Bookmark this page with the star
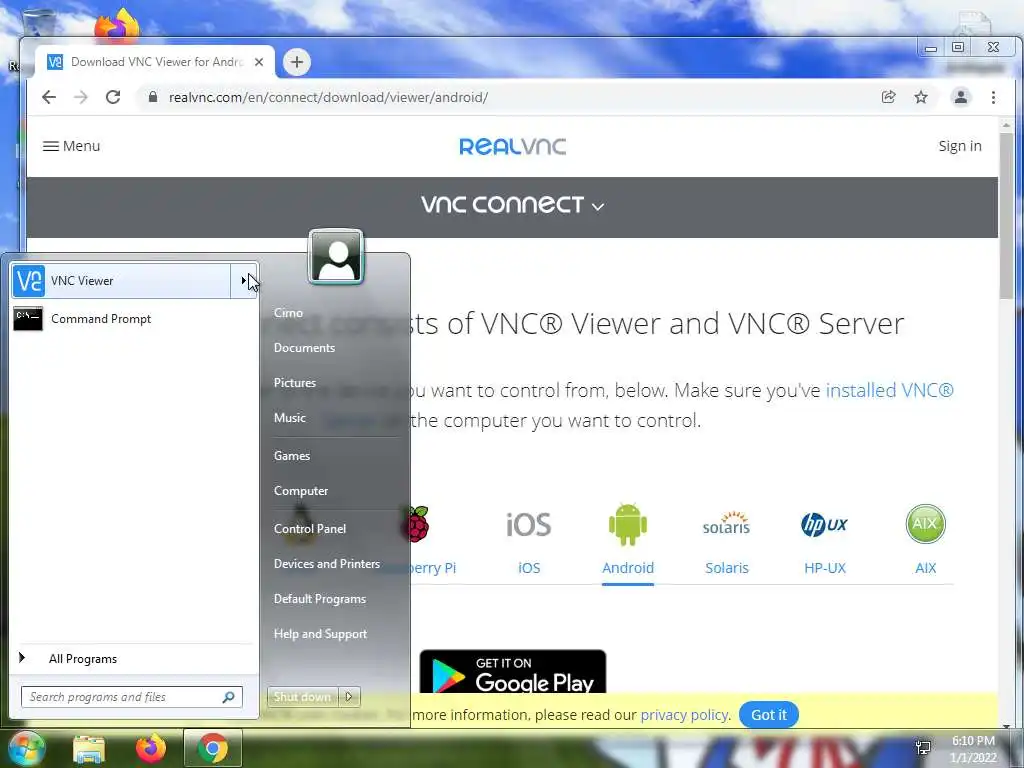 click(x=921, y=97)
